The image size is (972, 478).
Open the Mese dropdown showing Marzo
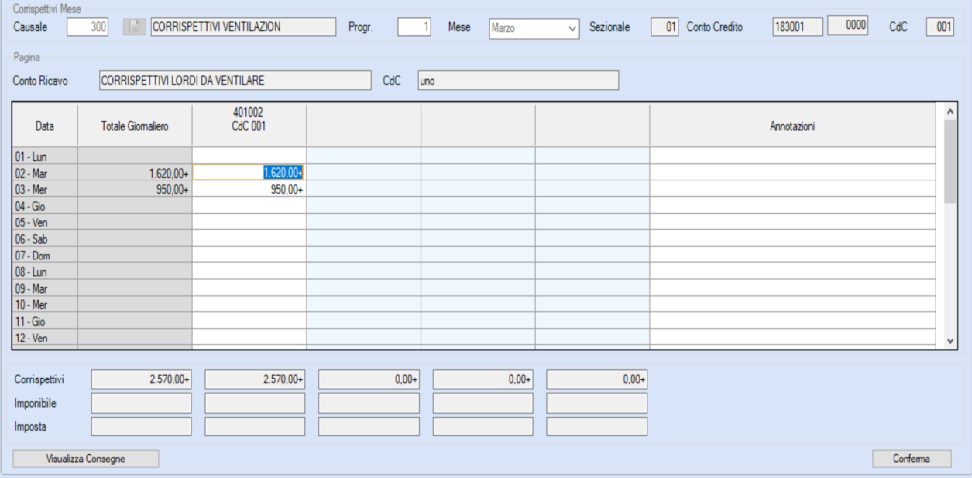[x=534, y=28]
